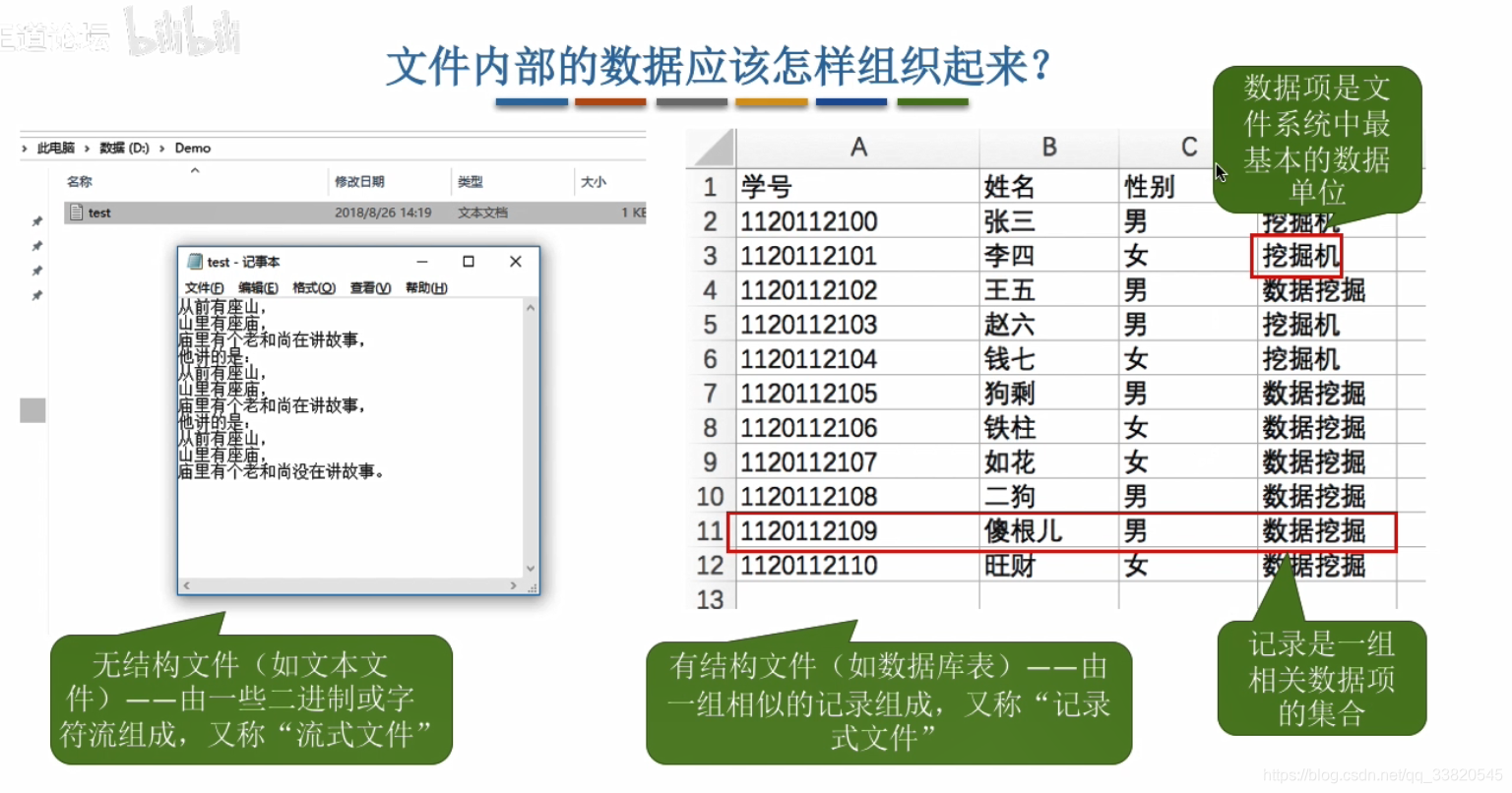The width and height of the screenshot is (1512, 793).
Task: Click the name cell 赵六
Action: pyautogui.click(x=1049, y=325)
